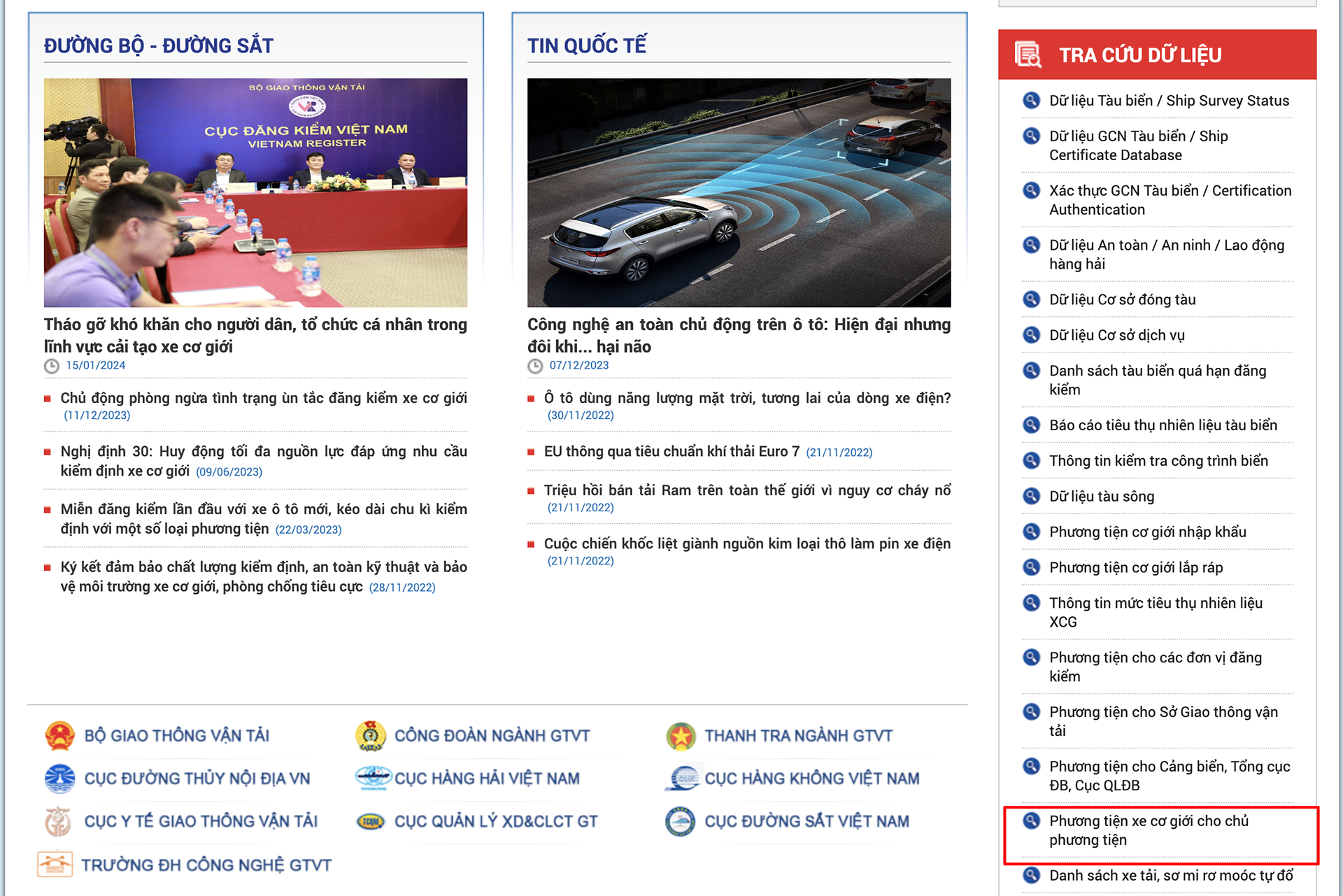The image size is (1343, 896).
Task: Open the Dữ liệu tàu sông lookup
Action: [1101, 497]
